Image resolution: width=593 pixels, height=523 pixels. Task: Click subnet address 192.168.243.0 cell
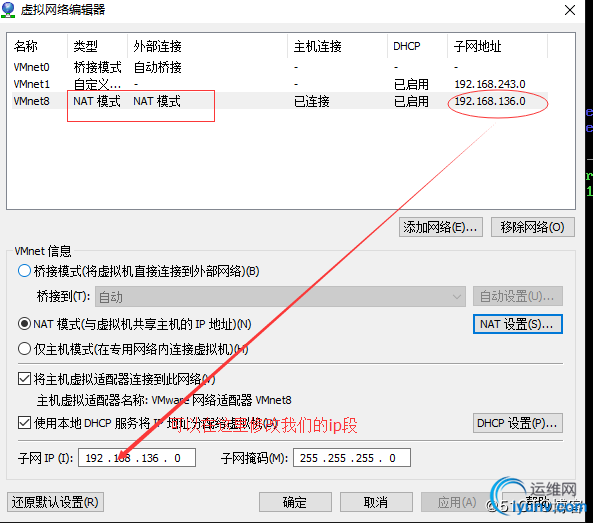click(x=490, y=84)
